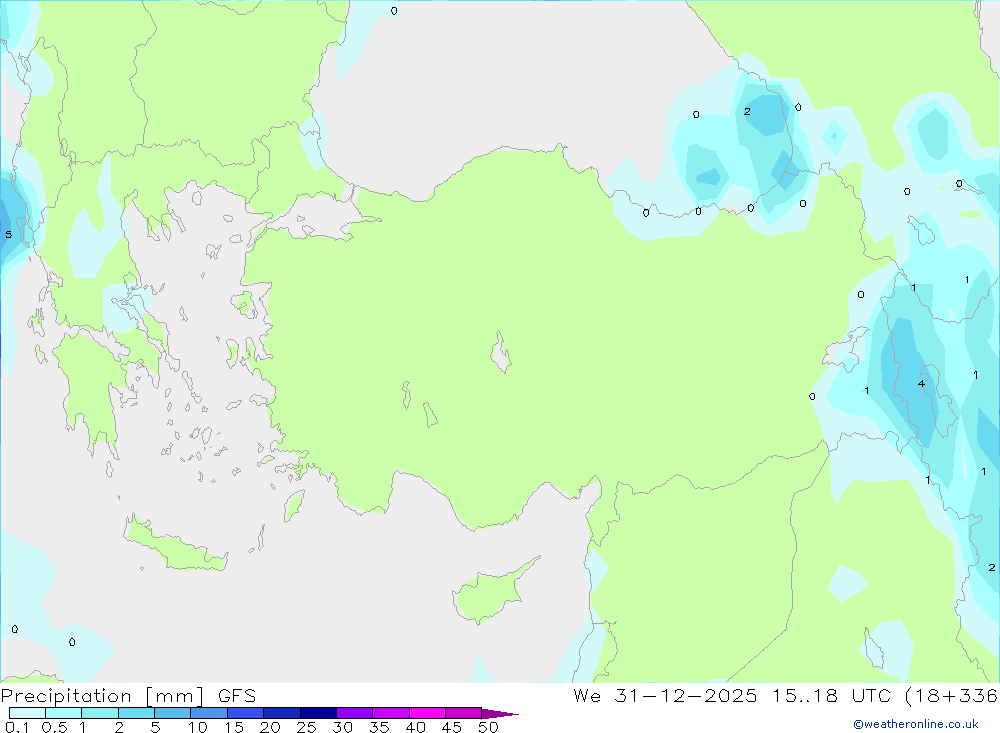Click legend scale label "25"
The image size is (1000, 733).
point(306,727)
